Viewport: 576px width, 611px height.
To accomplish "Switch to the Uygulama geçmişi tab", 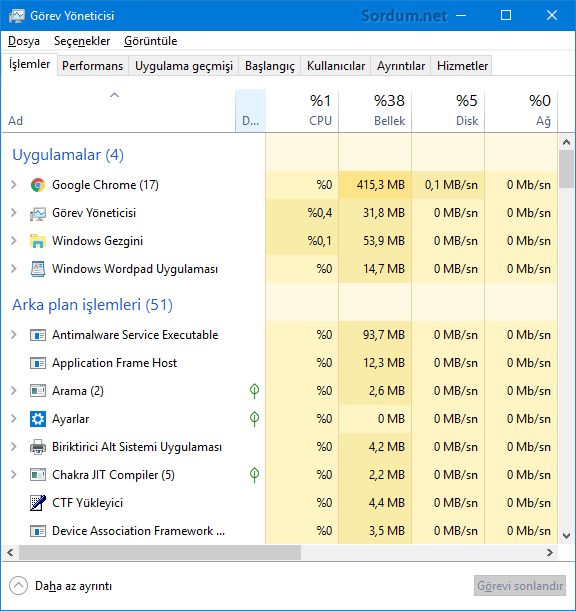I will (184, 66).
